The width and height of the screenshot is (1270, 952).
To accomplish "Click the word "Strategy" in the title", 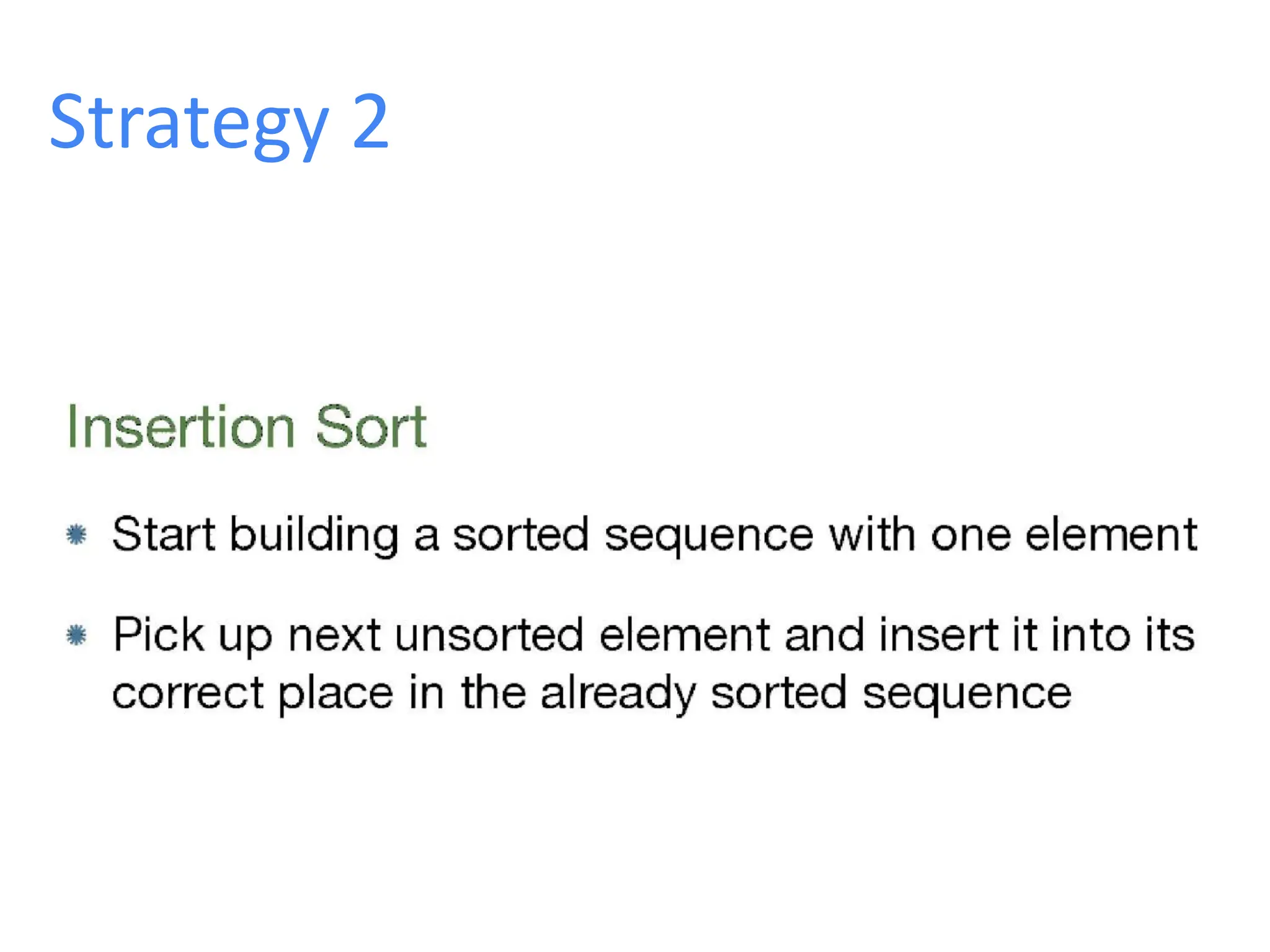I will pyautogui.click(x=189, y=123).
